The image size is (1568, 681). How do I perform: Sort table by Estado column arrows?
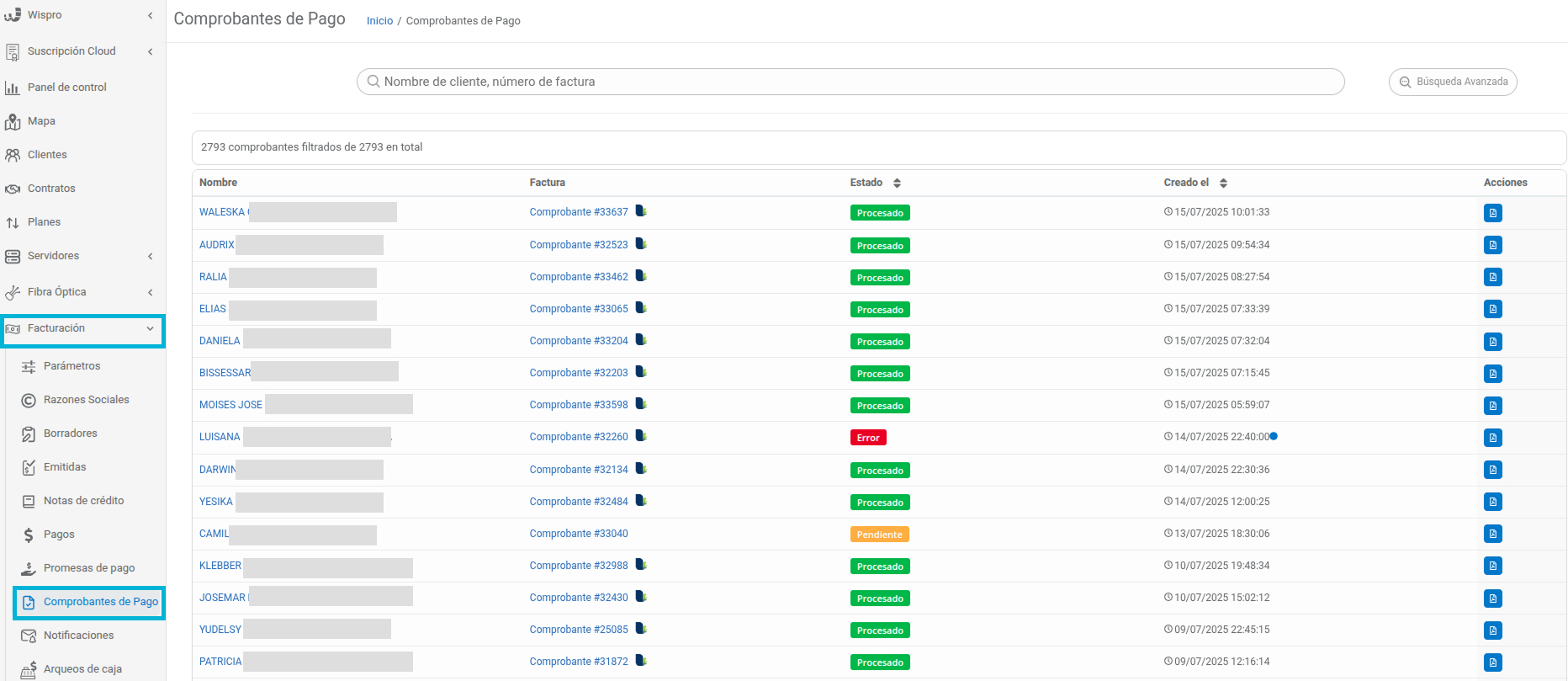pos(897,183)
